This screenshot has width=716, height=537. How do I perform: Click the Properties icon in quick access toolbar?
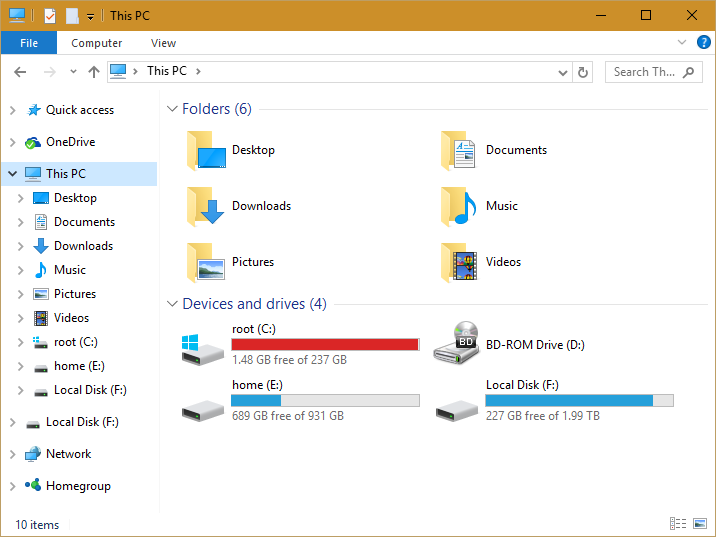pos(50,16)
